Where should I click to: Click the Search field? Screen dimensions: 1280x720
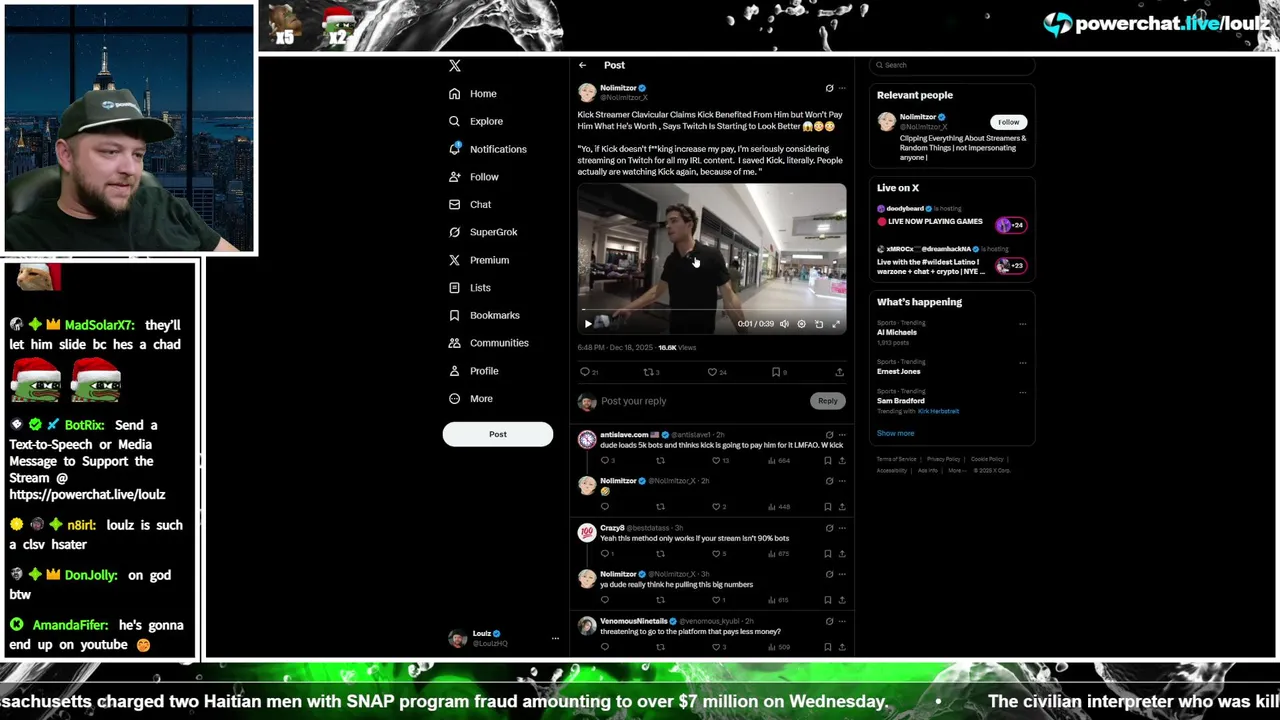[951, 66]
